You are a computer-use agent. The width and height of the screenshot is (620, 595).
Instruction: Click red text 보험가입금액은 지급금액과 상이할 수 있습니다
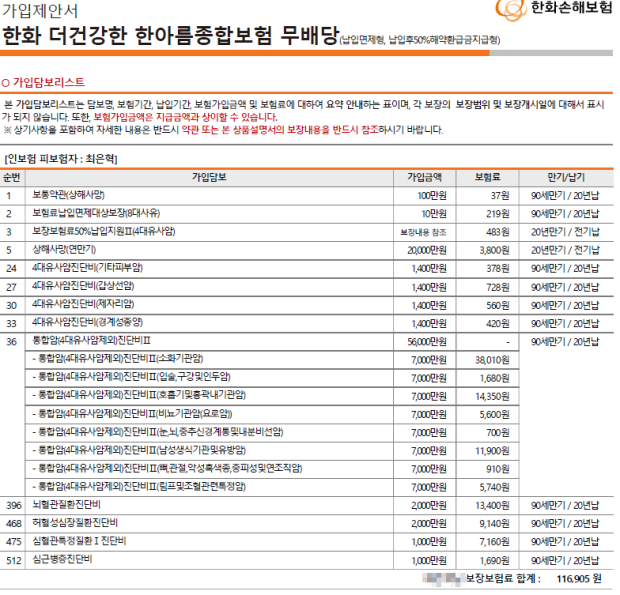coord(185,117)
